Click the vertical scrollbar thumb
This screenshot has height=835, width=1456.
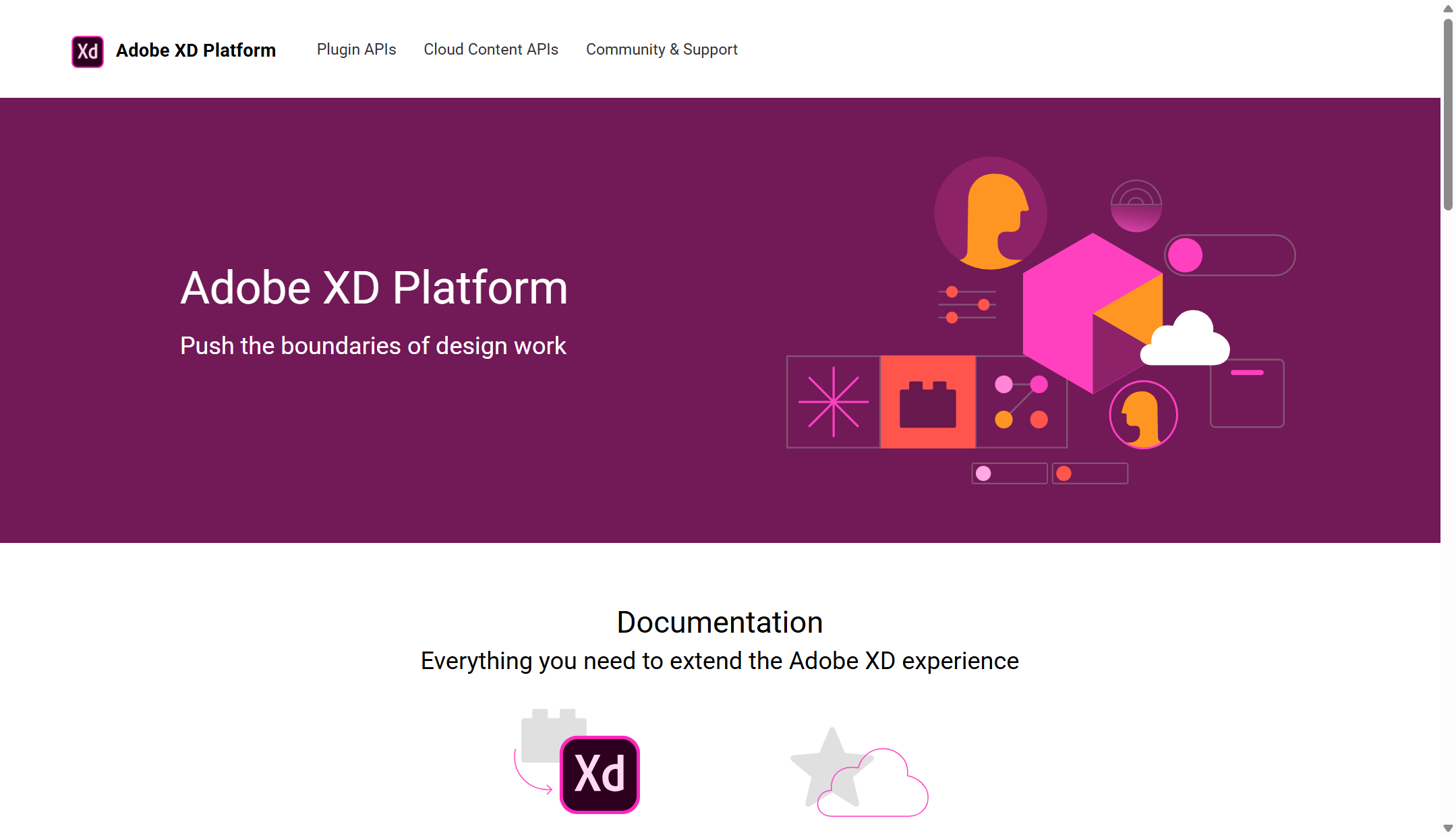[1448, 115]
